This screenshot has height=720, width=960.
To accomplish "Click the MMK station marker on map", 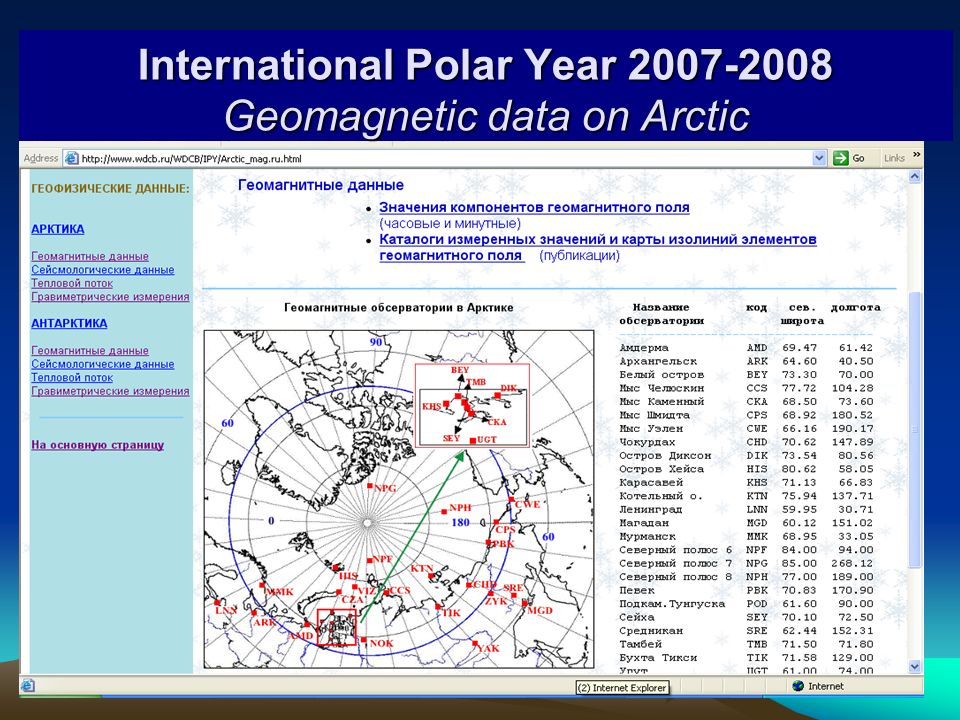I will point(262,585).
